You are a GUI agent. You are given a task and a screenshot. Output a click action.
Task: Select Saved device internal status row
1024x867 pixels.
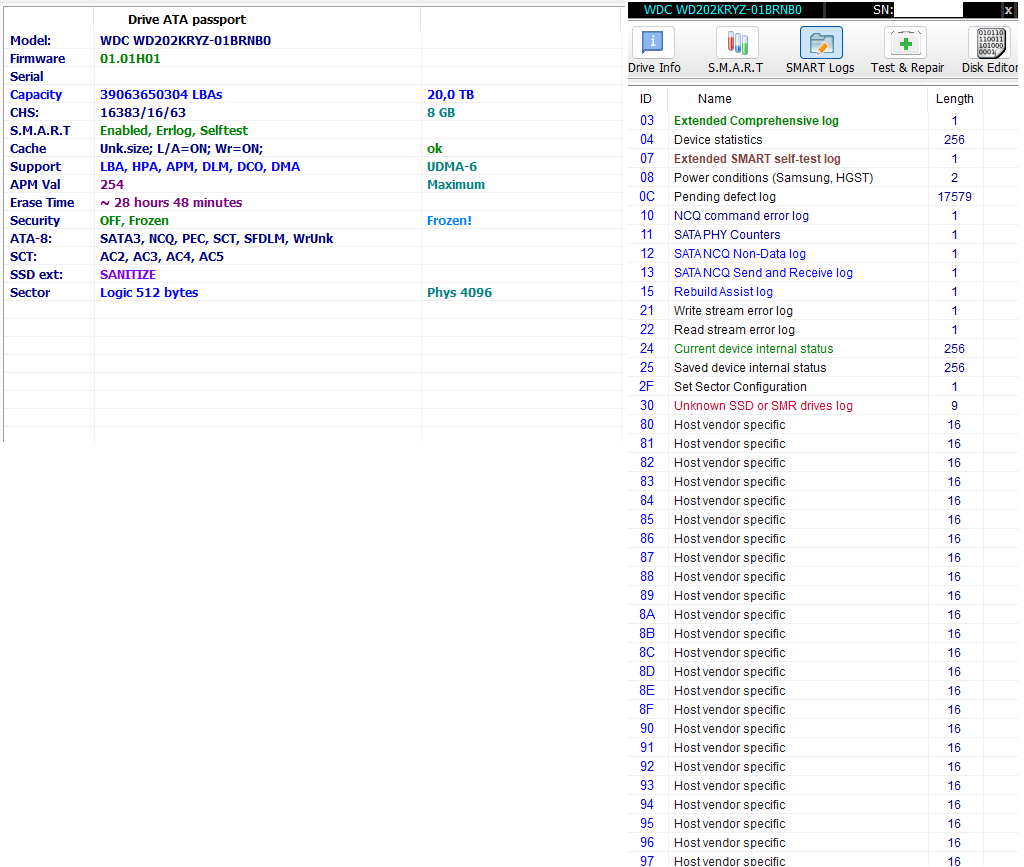[x=823, y=368]
